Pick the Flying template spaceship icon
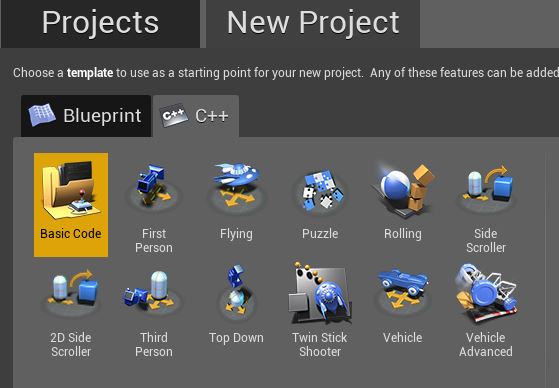The width and height of the screenshot is (559, 388). 236,186
